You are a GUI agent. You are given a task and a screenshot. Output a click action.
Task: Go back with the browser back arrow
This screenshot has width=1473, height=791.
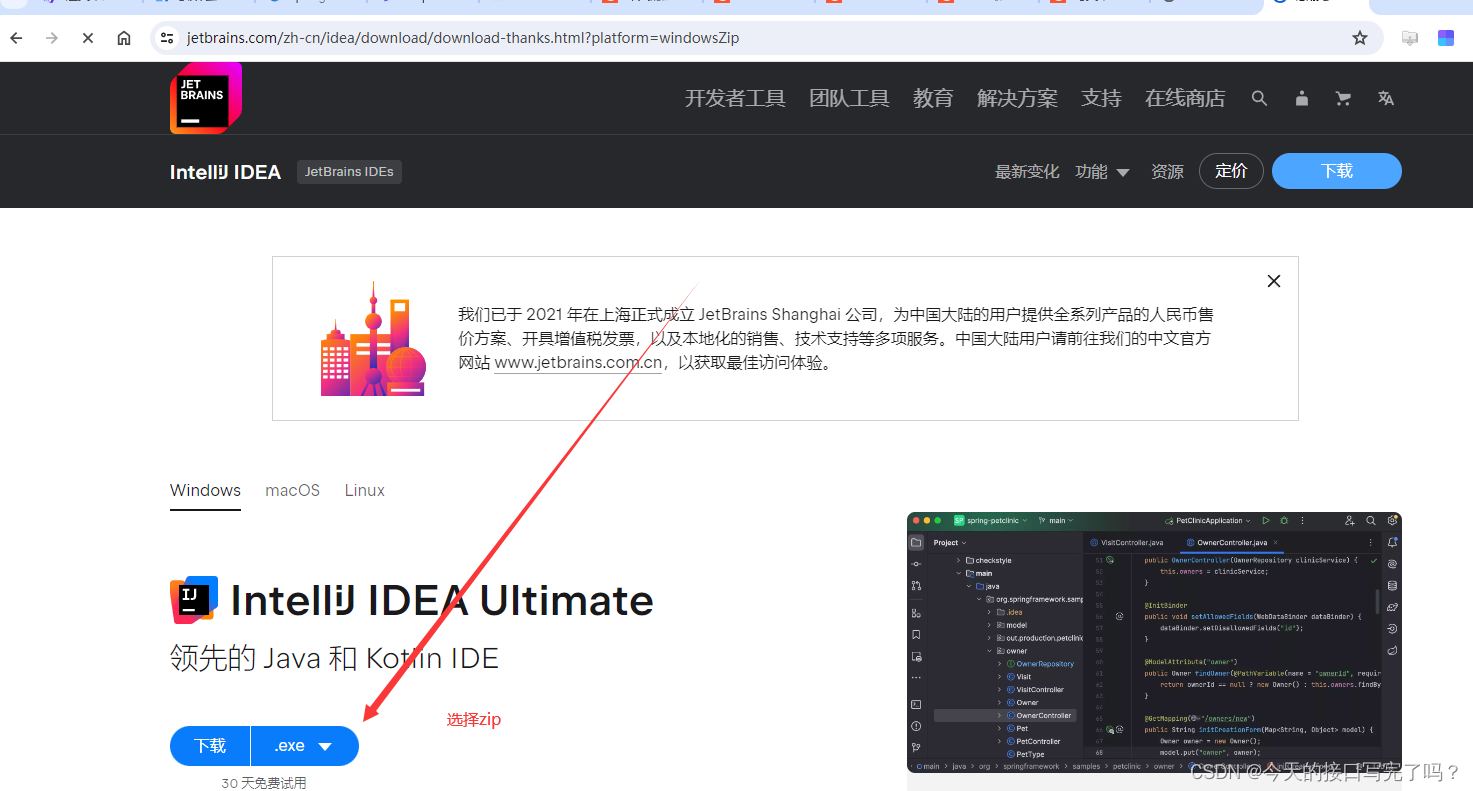[x=16, y=38]
